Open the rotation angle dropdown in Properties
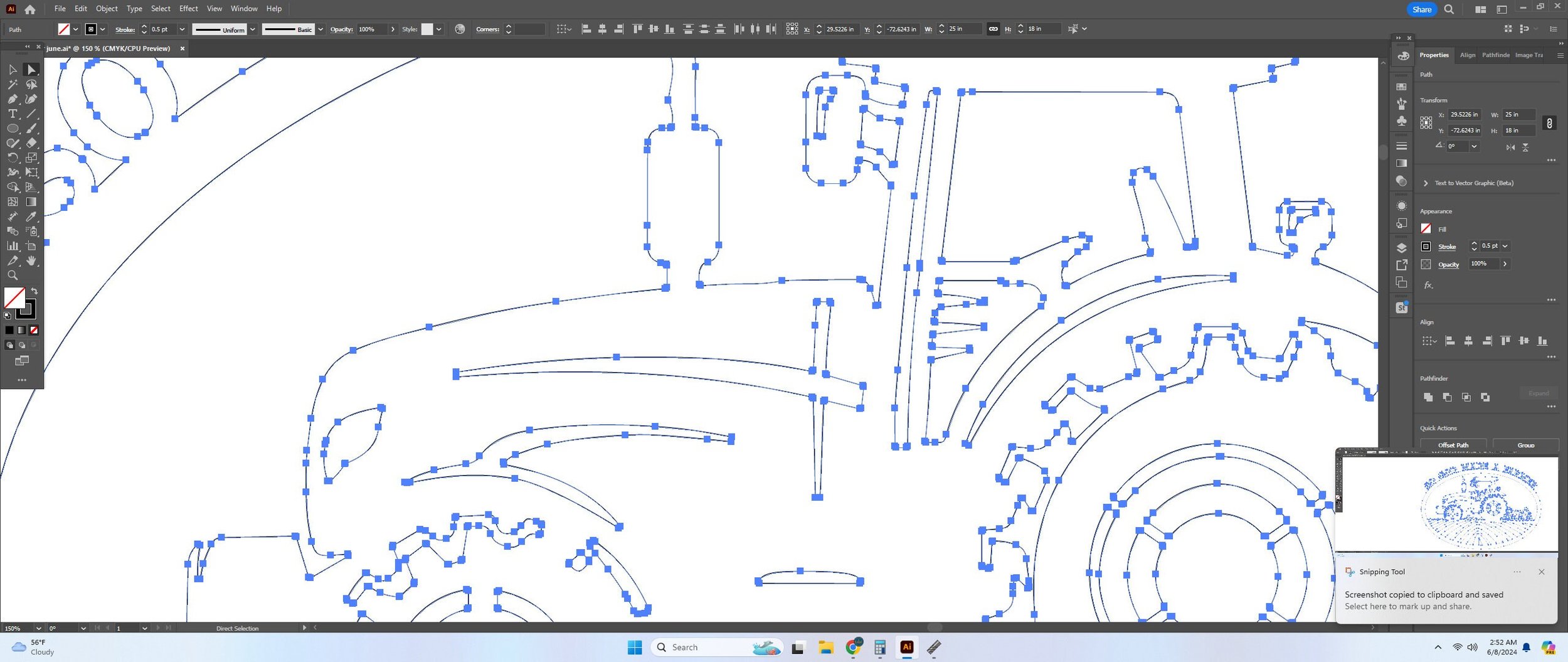Image resolution: width=1568 pixels, height=662 pixels. (1474, 146)
